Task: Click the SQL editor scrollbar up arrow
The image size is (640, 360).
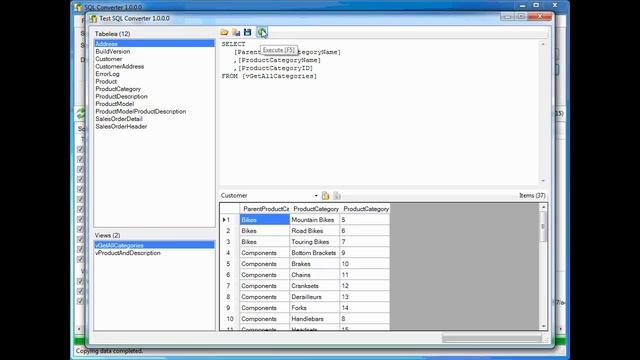Action: (543, 44)
